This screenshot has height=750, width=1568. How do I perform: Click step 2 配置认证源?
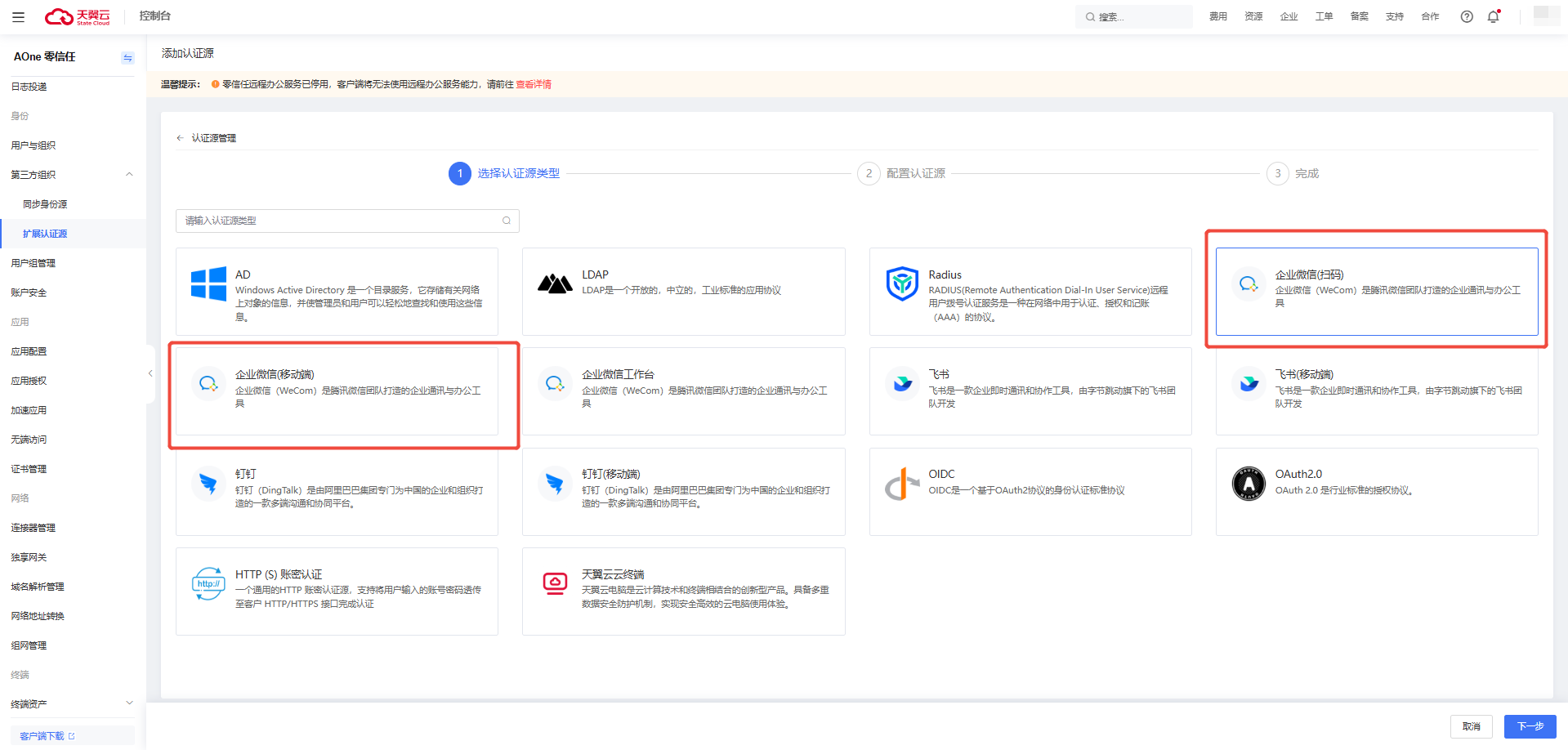pos(901,173)
